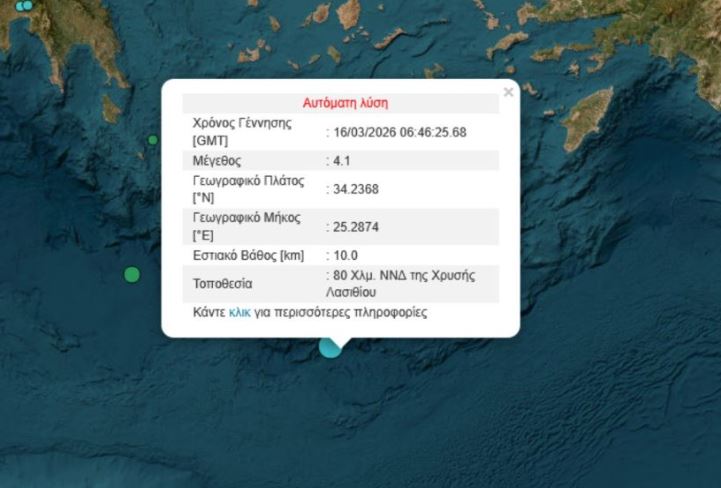
Task: Click the "Τοποθεσία" label
Action: (223, 284)
